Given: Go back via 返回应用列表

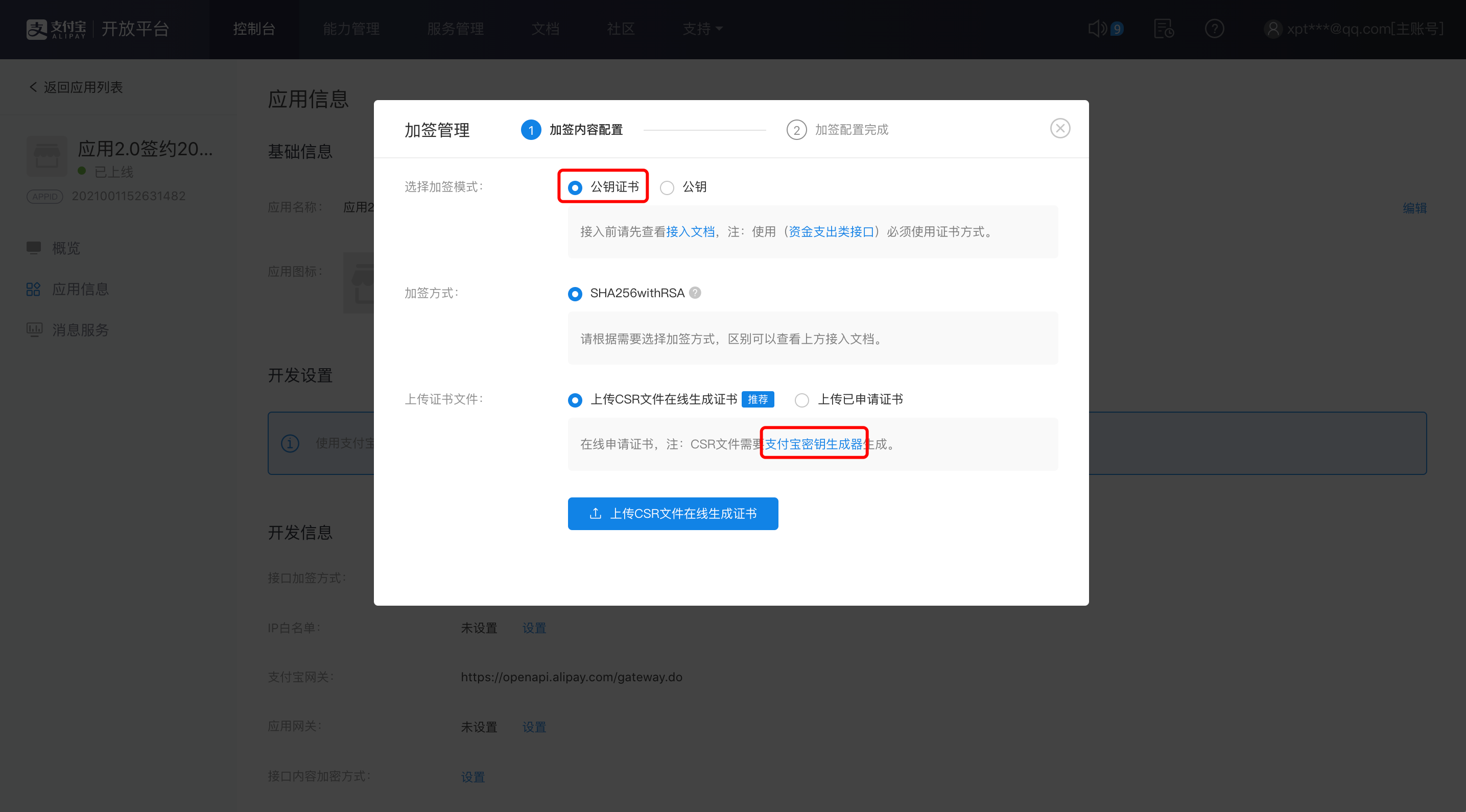Looking at the screenshot, I should click(x=76, y=87).
